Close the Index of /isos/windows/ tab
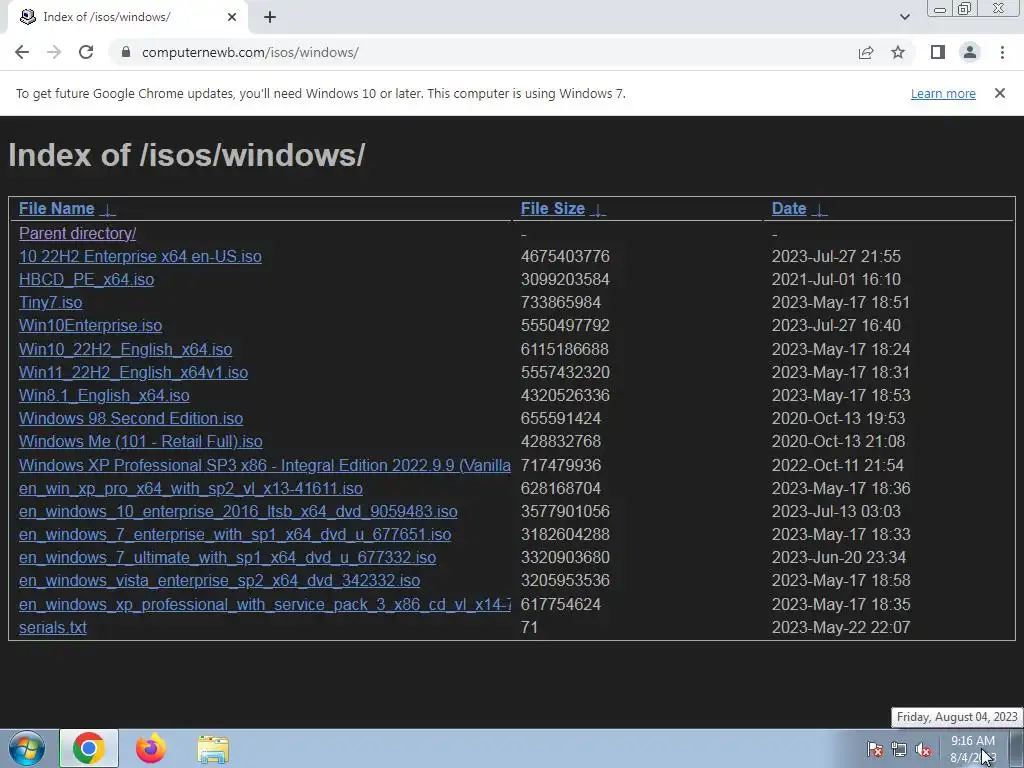1024x768 pixels. coord(232,17)
